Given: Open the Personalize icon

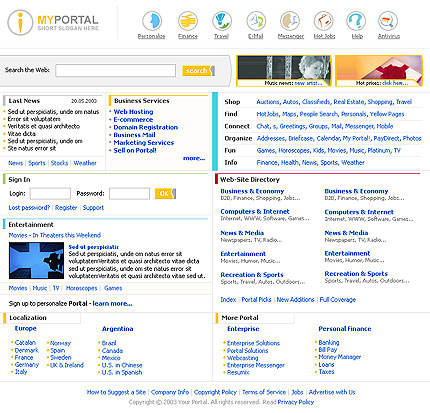Looking at the screenshot, I should pyautogui.click(x=152, y=21).
